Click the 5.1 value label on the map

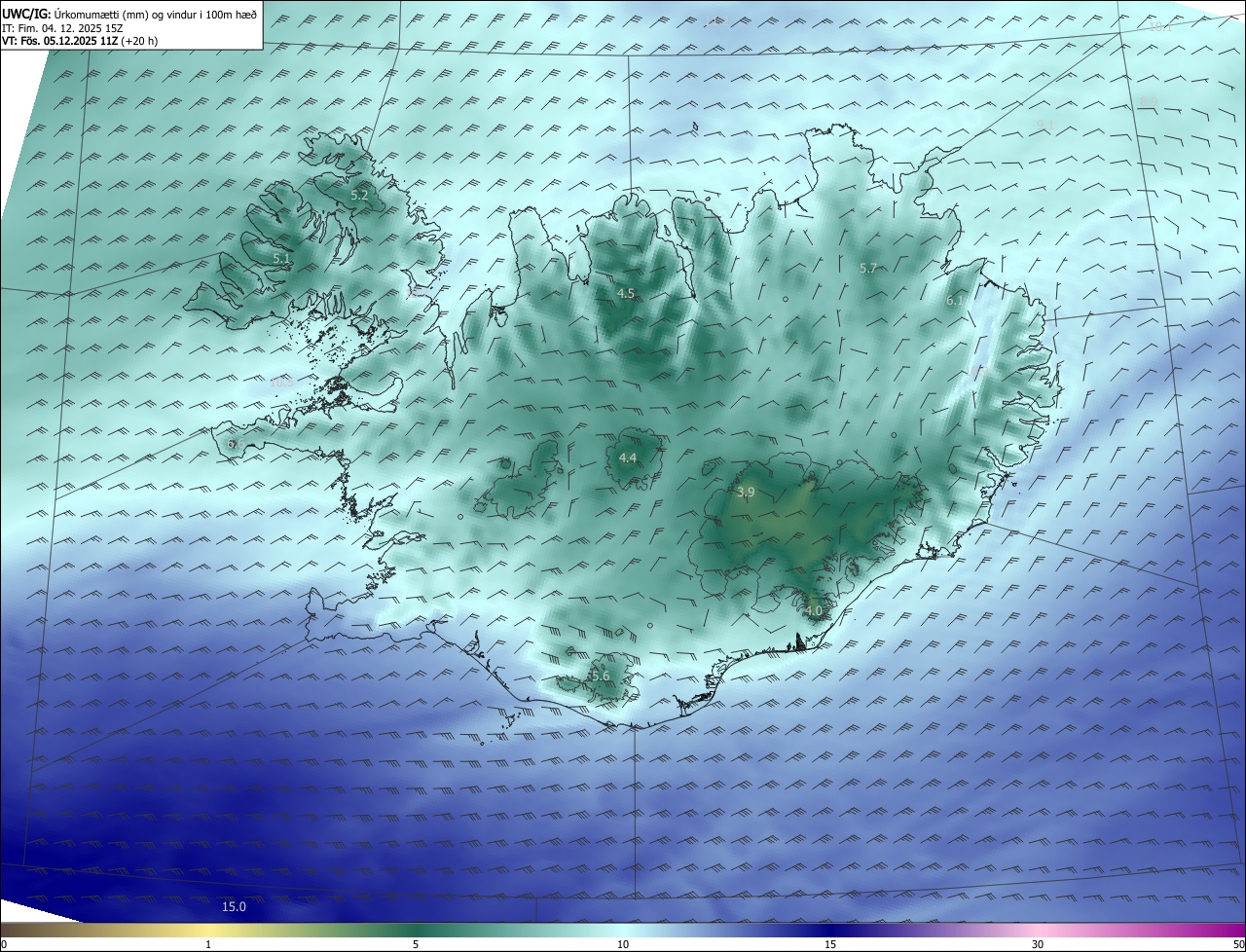(281, 259)
